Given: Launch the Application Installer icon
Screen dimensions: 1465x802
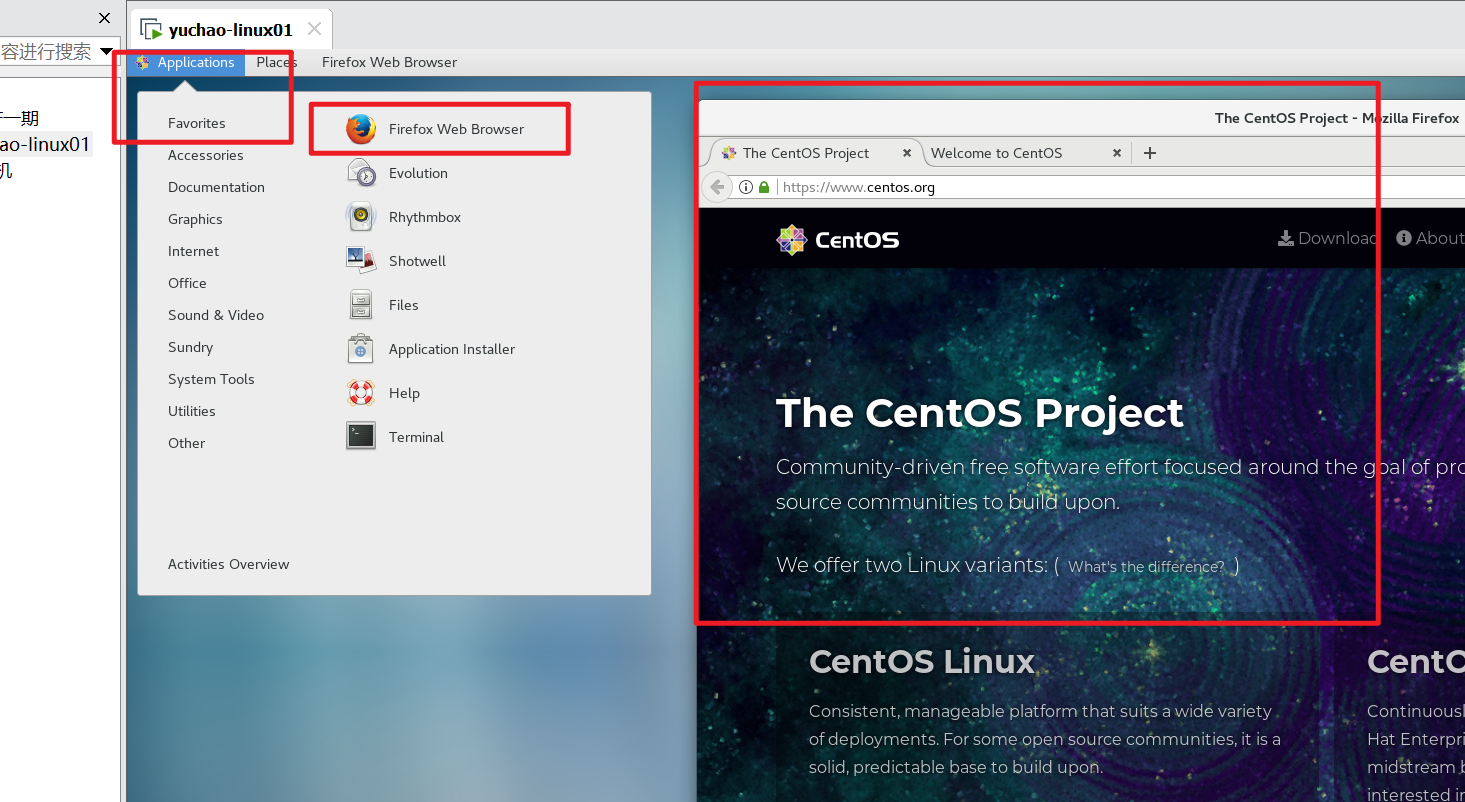Looking at the screenshot, I should (x=361, y=349).
